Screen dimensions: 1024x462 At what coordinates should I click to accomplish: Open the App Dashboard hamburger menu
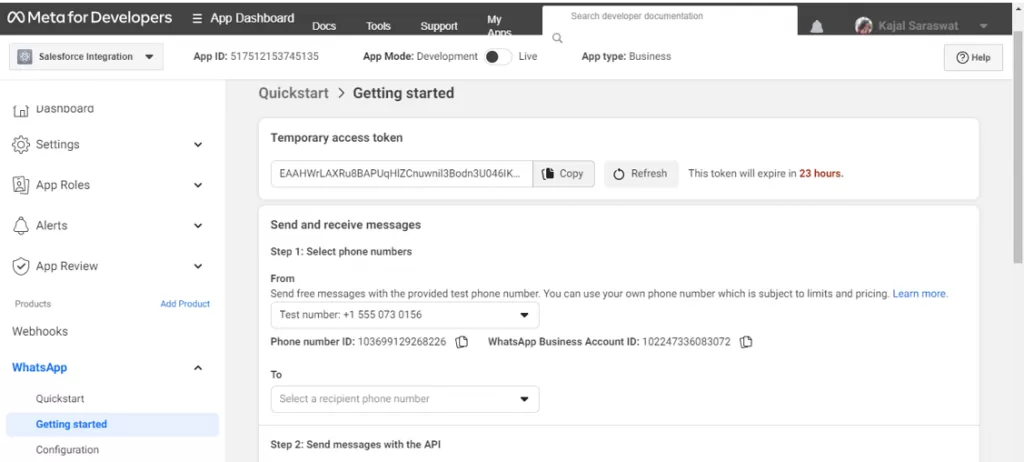[197, 18]
